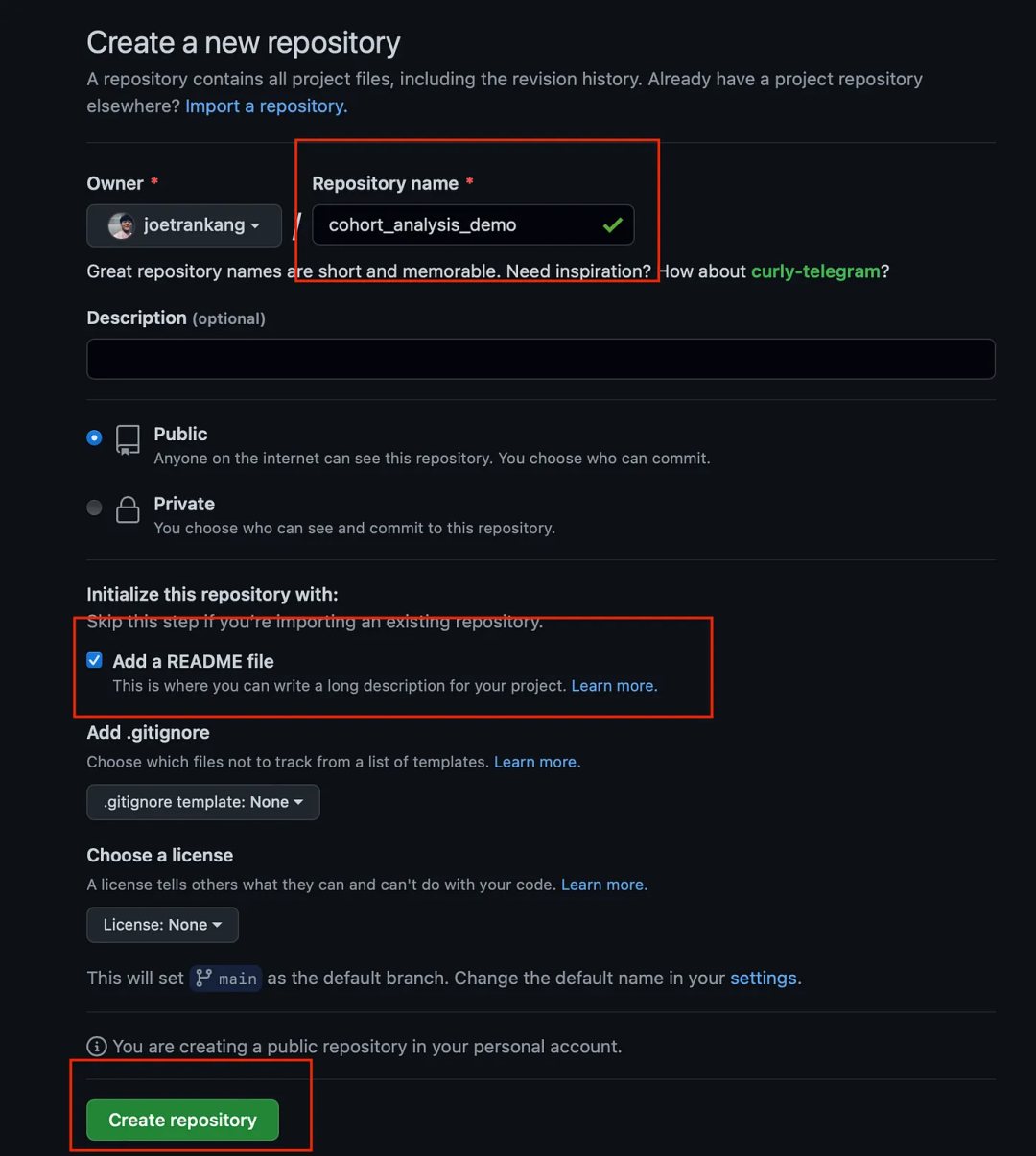This screenshot has height=1156, width=1036.
Task: Open the Import a repository link
Action: (266, 106)
